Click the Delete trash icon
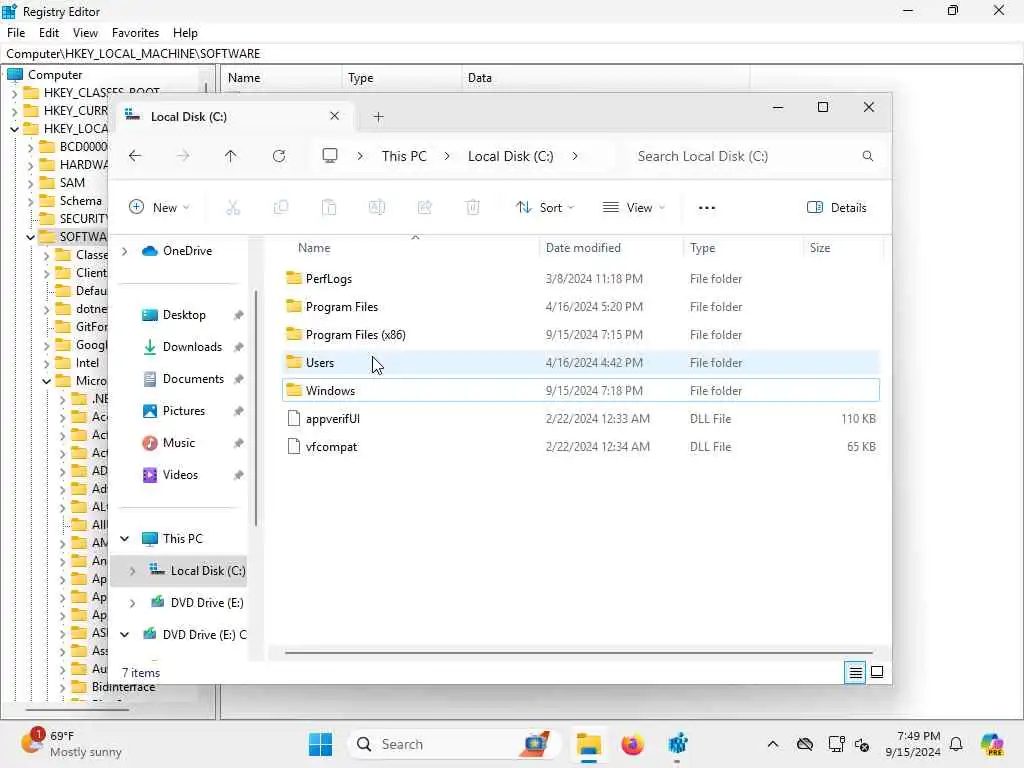Screen dimensions: 1024x768 coord(473,208)
